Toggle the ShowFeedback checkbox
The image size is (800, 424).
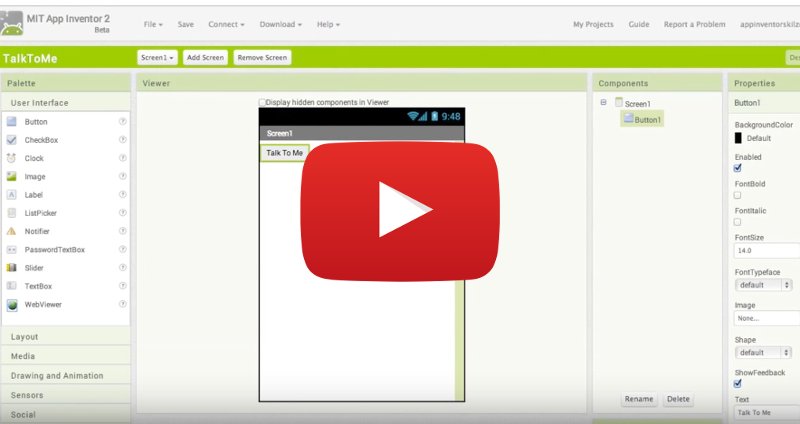tap(737, 384)
